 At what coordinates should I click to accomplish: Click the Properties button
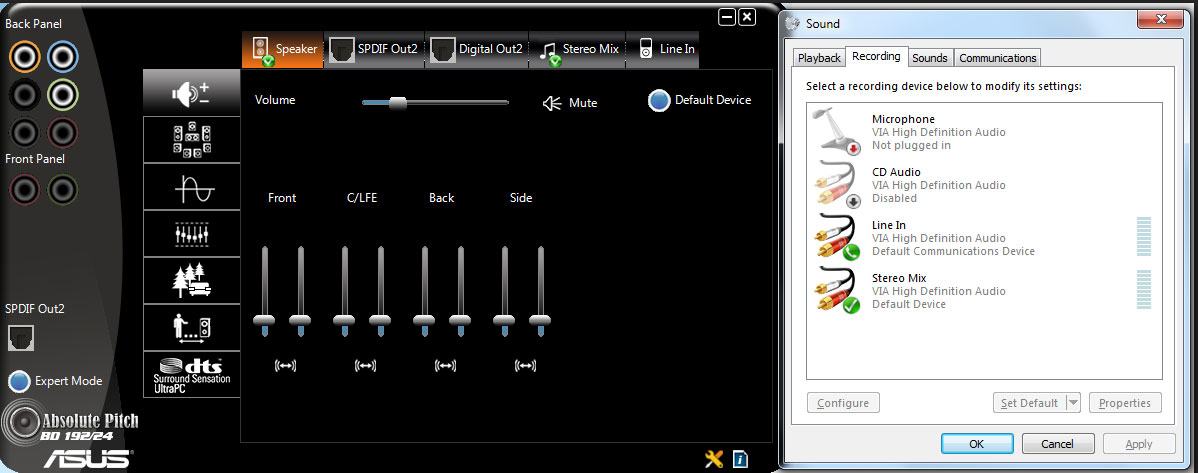coord(1125,403)
